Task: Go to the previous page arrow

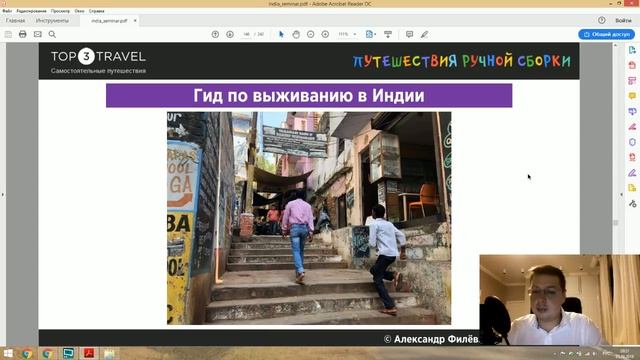Action: tap(216, 34)
